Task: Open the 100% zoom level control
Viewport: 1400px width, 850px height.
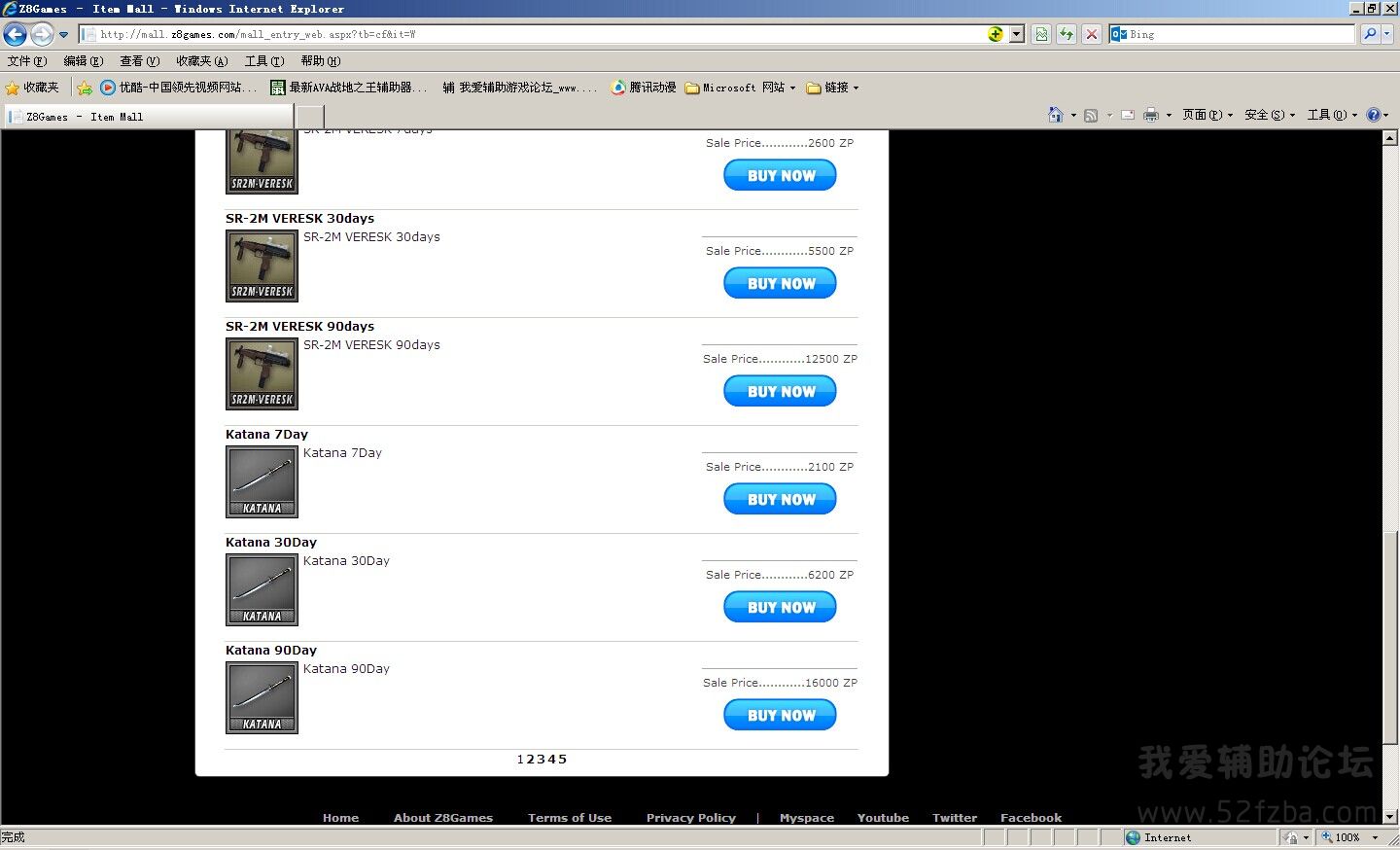Action: point(1350,837)
